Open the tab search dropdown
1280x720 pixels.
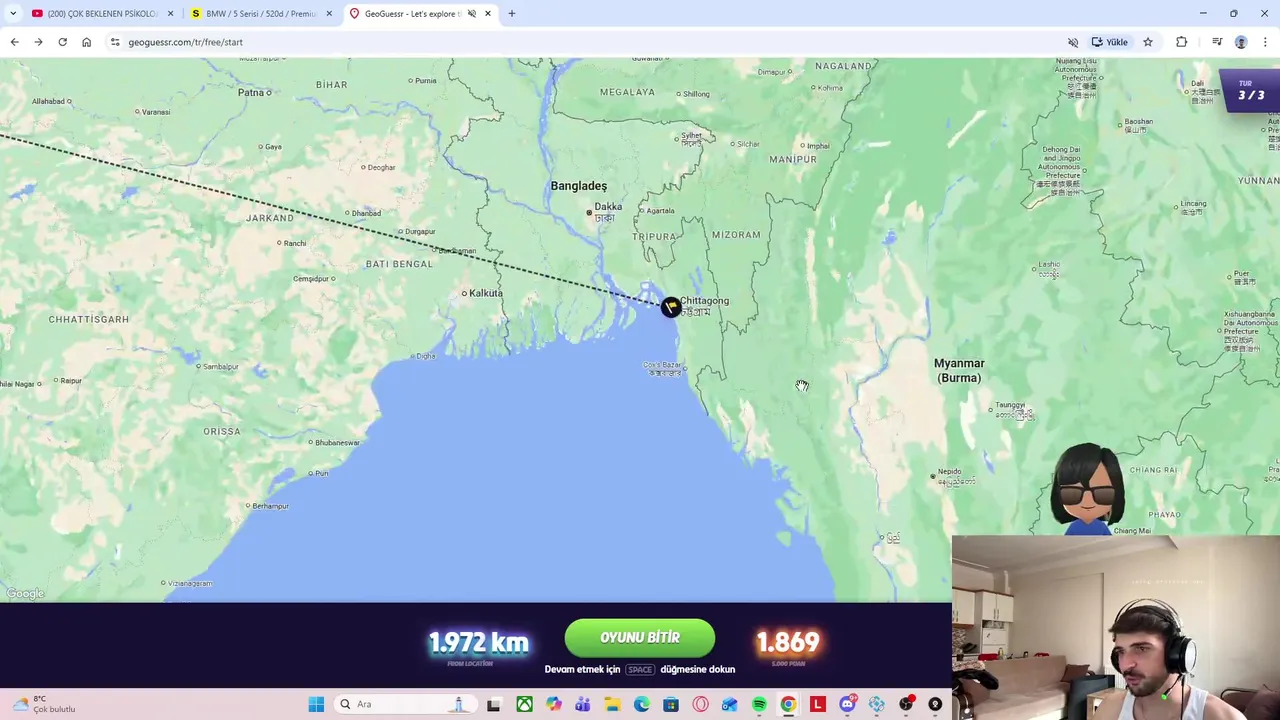tap(13, 14)
